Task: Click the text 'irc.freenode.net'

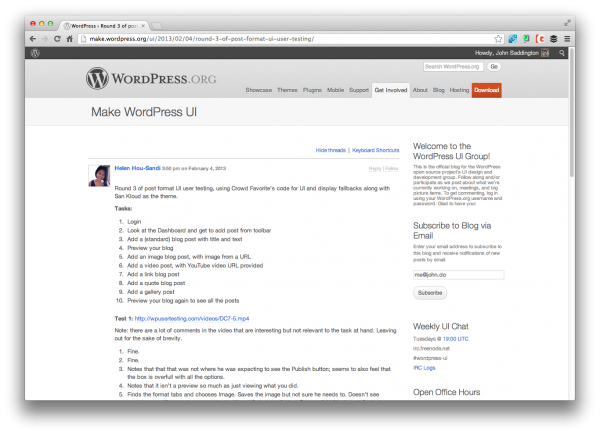Action: [x=431, y=349]
